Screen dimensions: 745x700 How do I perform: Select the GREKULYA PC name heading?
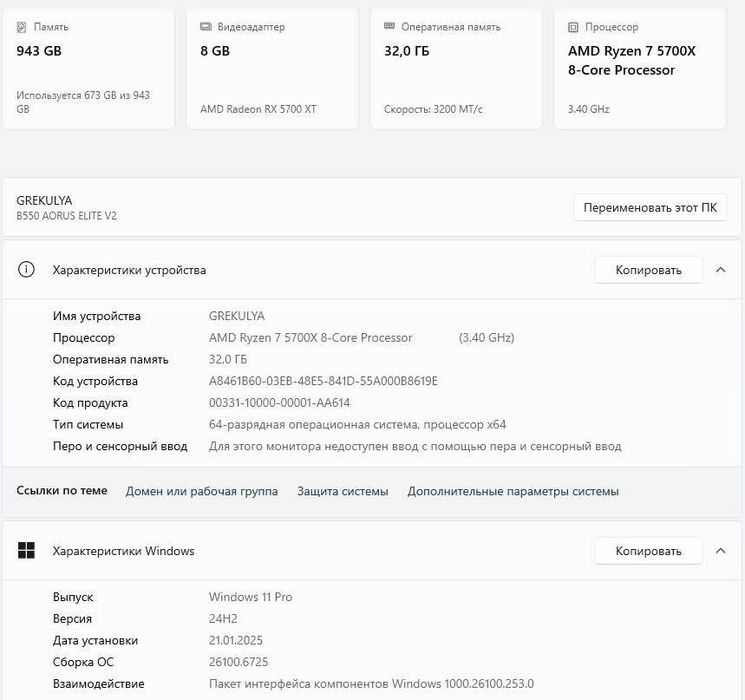pyautogui.click(x=44, y=201)
